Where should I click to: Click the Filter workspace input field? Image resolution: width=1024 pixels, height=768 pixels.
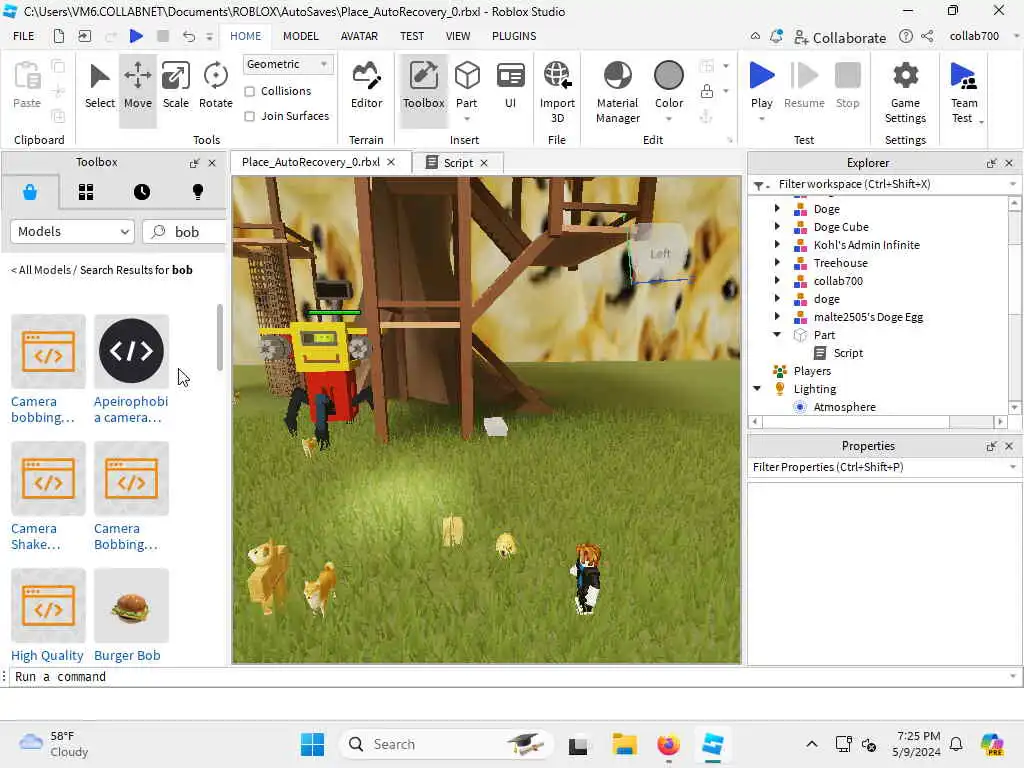click(x=887, y=184)
